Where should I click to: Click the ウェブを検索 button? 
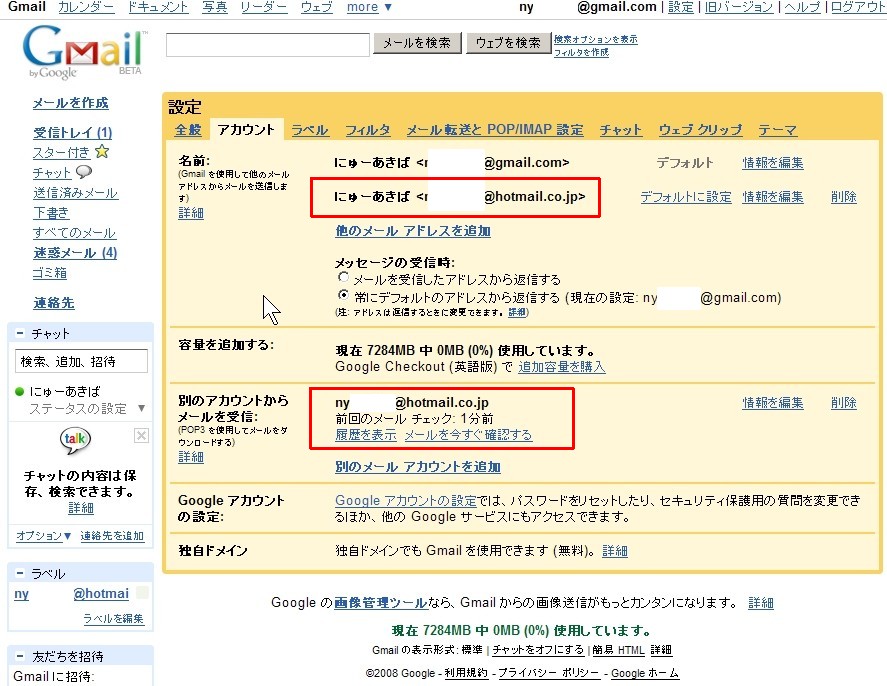point(508,43)
